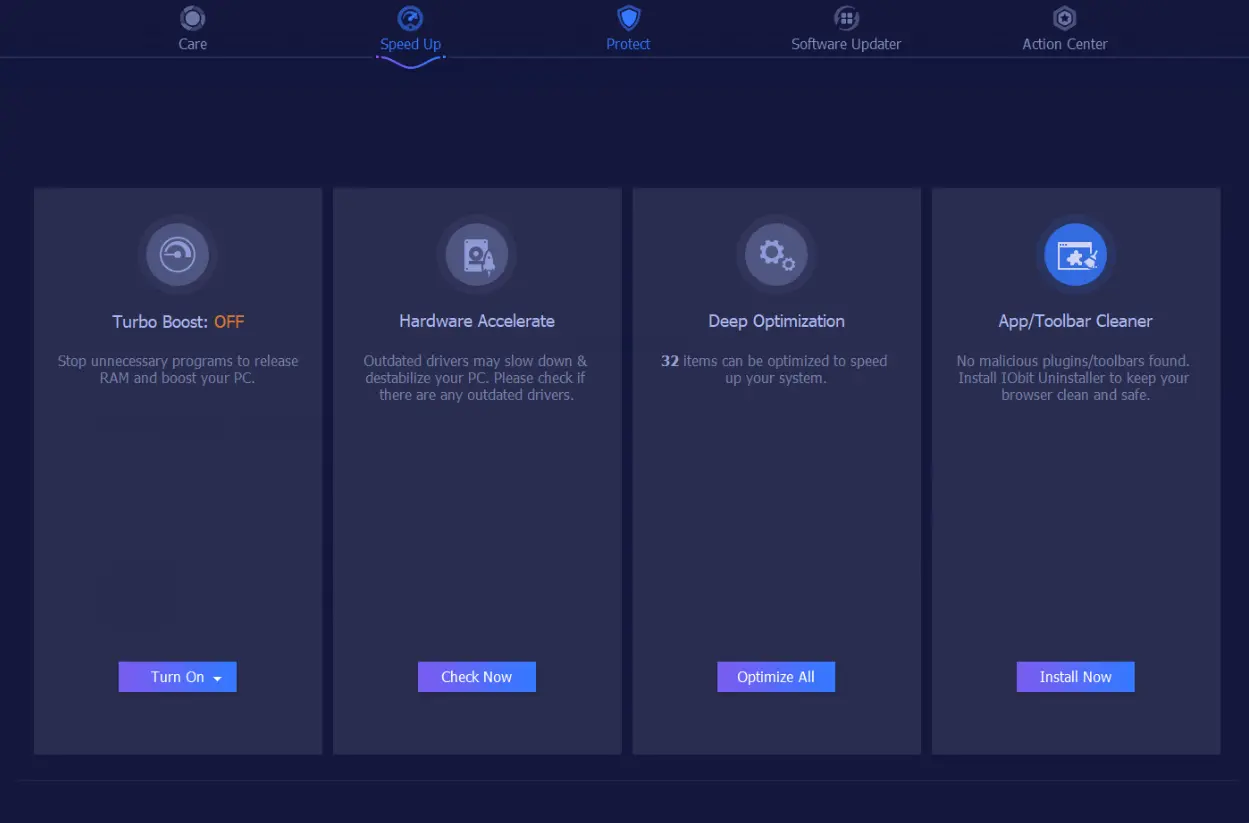This screenshot has width=1249, height=823.
Task: Toggle Turbo Boost OFF status text
Action: (x=229, y=321)
